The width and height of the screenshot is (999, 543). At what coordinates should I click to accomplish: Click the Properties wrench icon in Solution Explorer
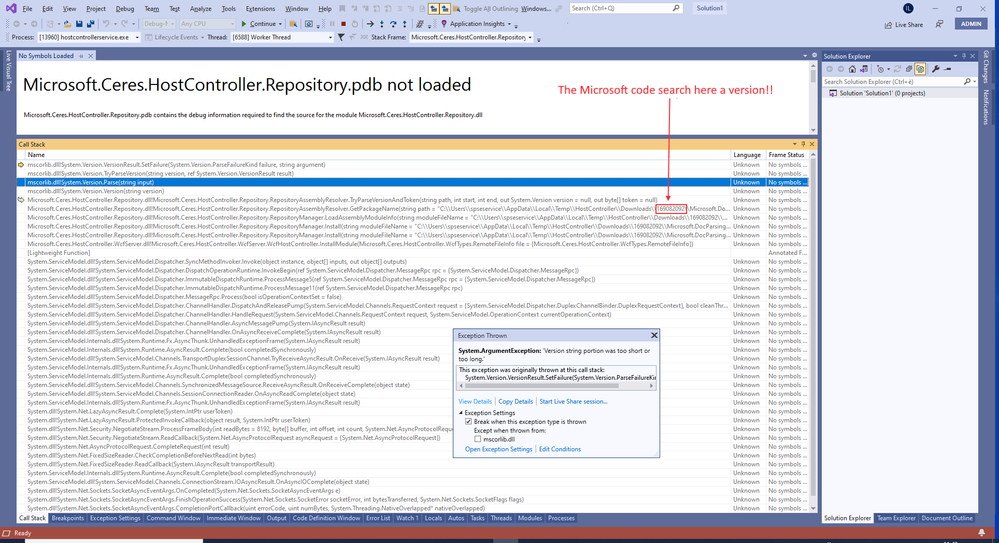pos(935,69)
